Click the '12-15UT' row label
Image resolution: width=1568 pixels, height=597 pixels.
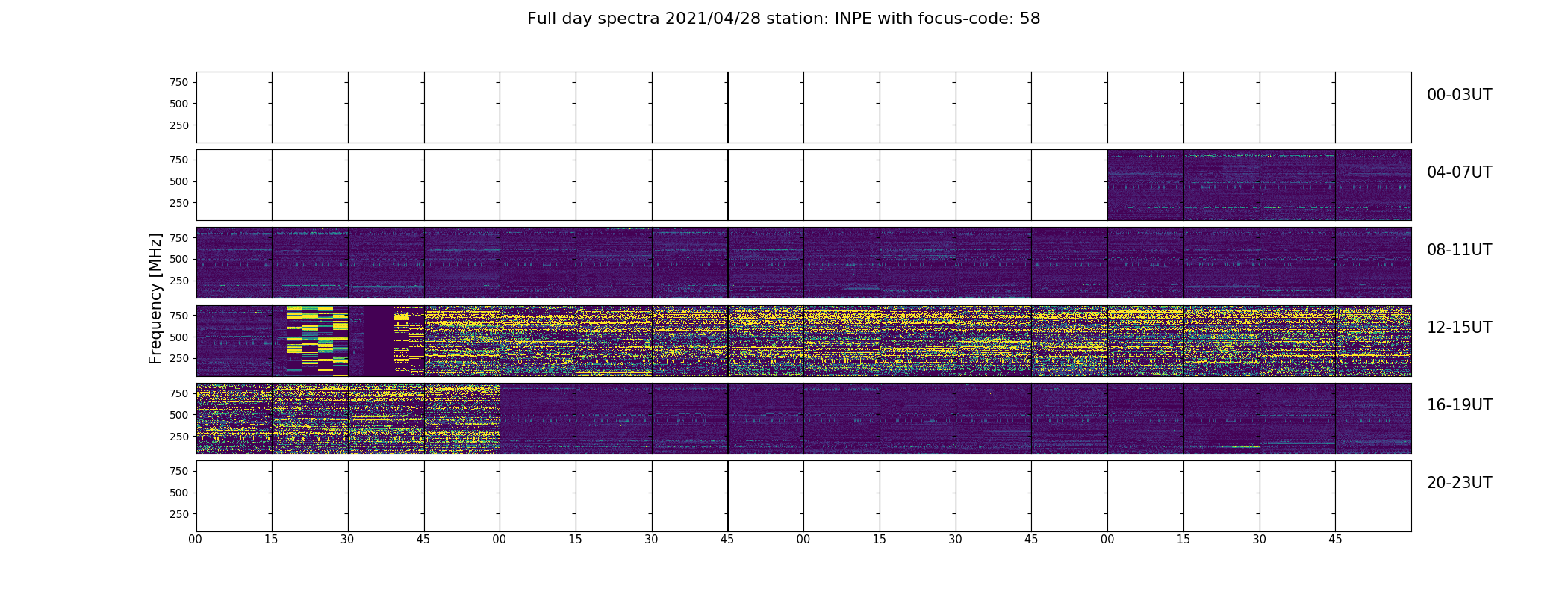tap(1459, 328)
